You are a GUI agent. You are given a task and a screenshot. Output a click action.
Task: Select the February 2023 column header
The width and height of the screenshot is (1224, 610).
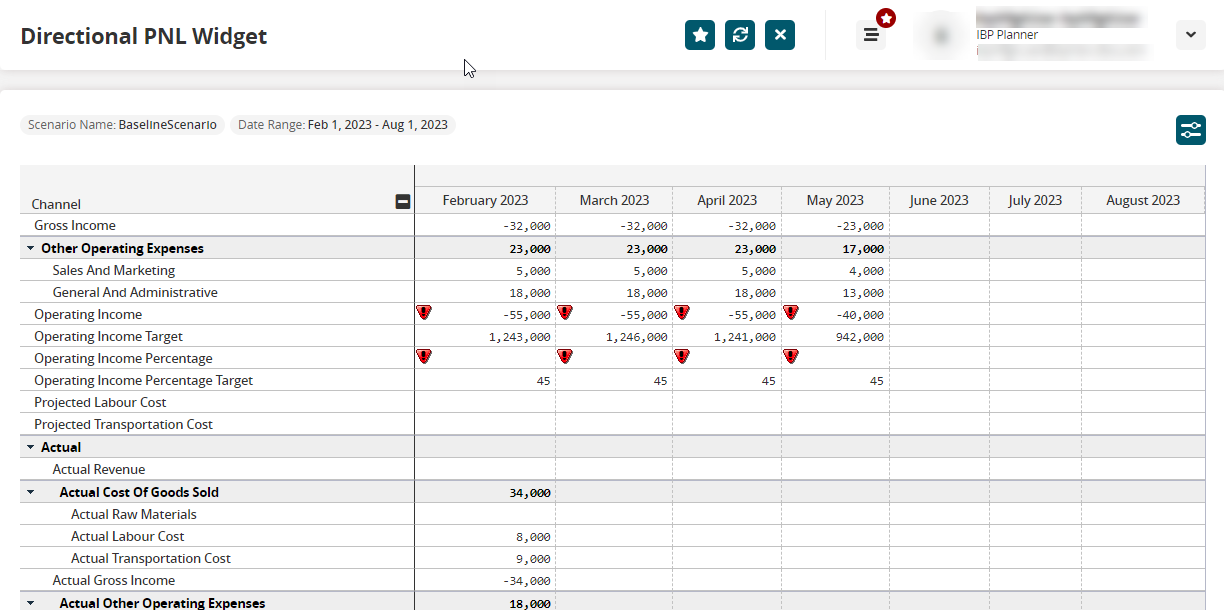(485, 200)
